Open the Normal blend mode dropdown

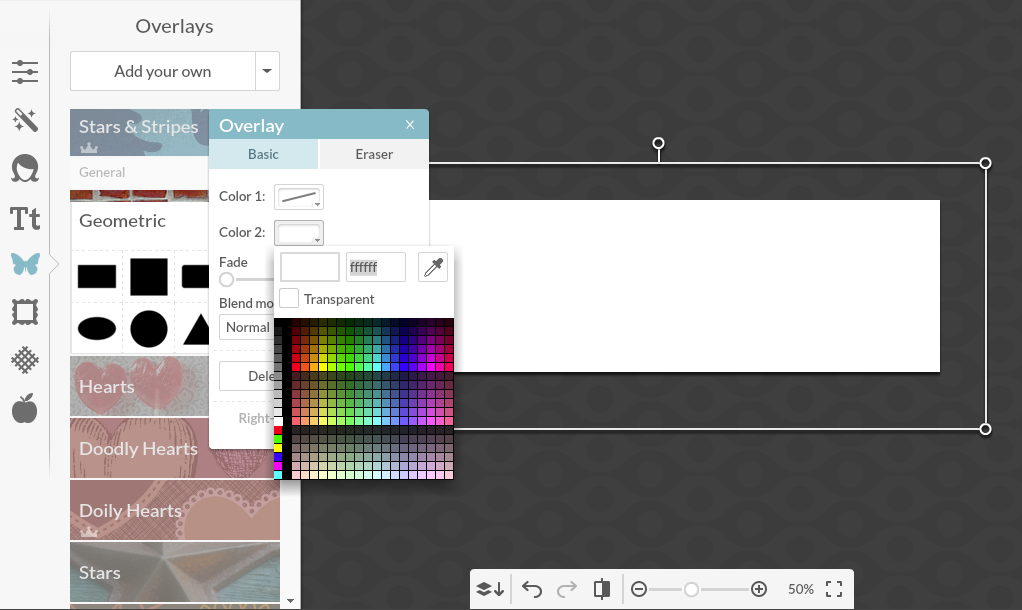tap(247, 327)
